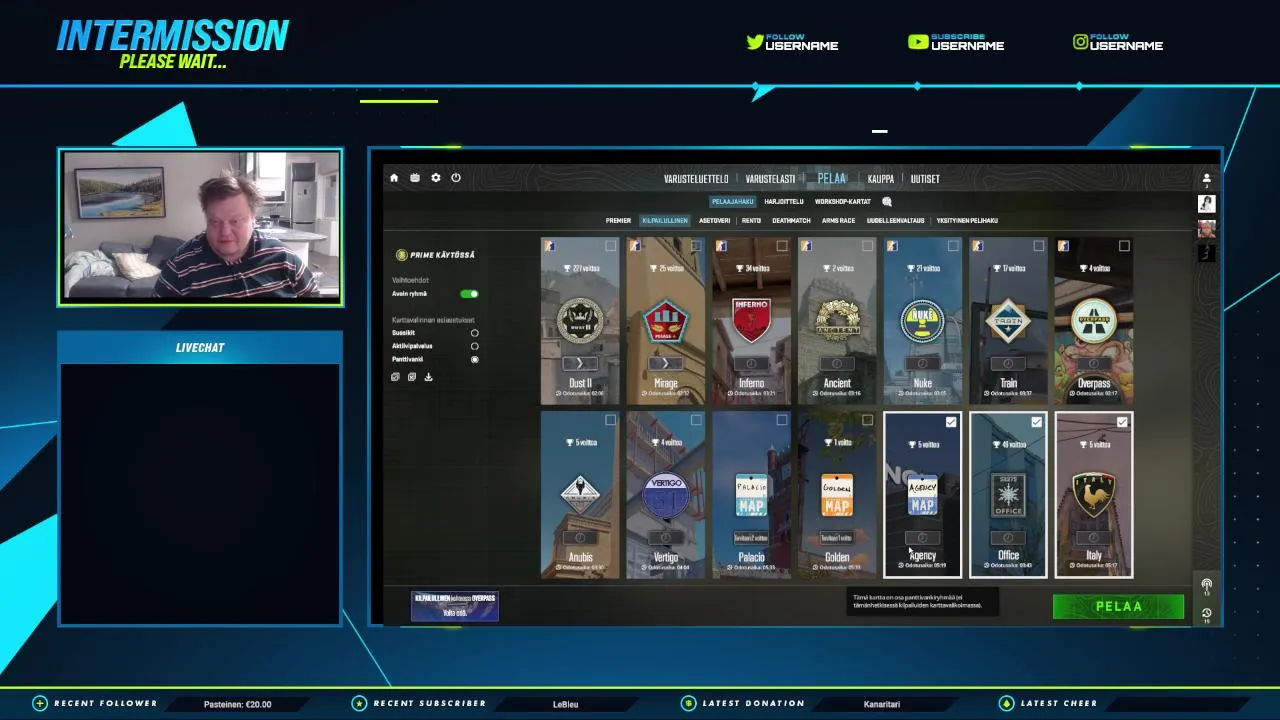Click the Prime coin badge icon
1280x720 pixels.
point(402,255)
